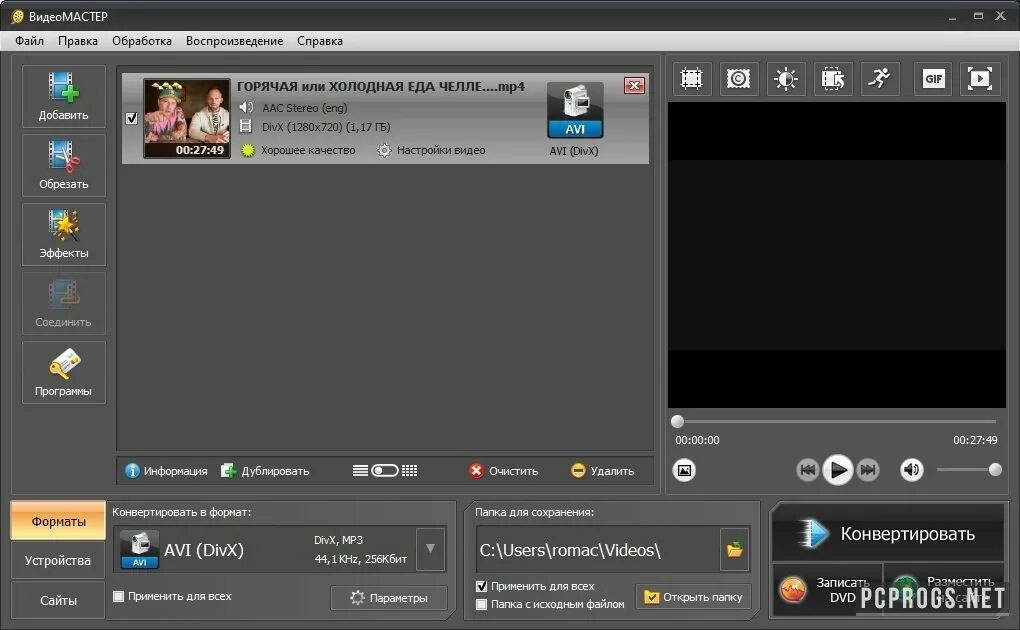Image resolution: width=1020 pixels, height=630 pixels.
Task: Click the Добавить (add video) button
Action: [x=64, y=96]
